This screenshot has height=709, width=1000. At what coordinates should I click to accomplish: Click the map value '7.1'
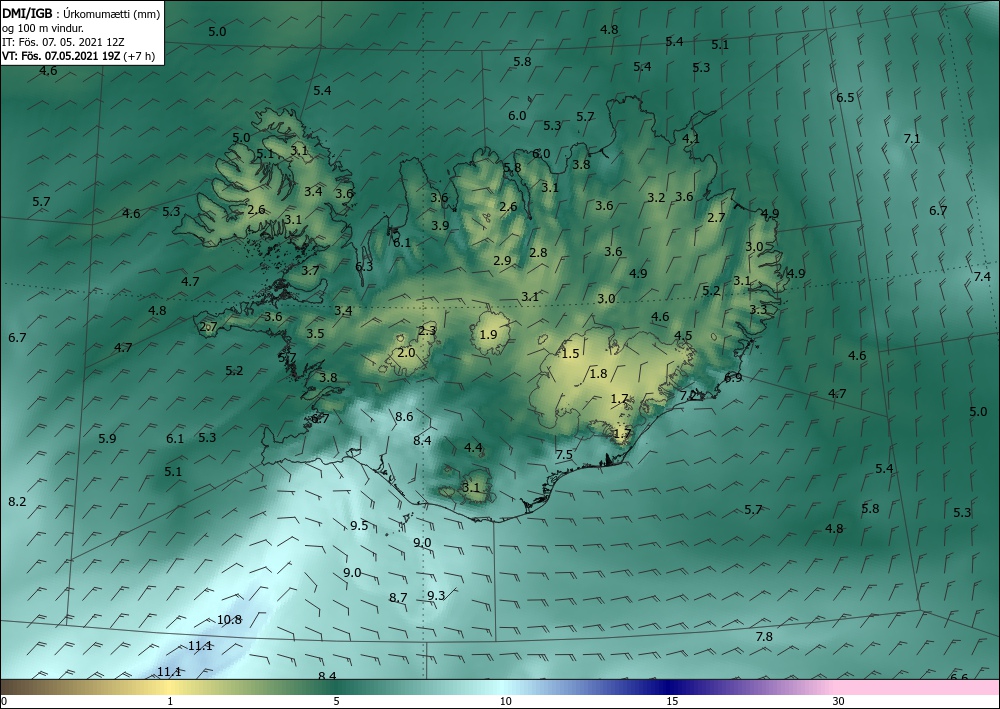[912, 138]
